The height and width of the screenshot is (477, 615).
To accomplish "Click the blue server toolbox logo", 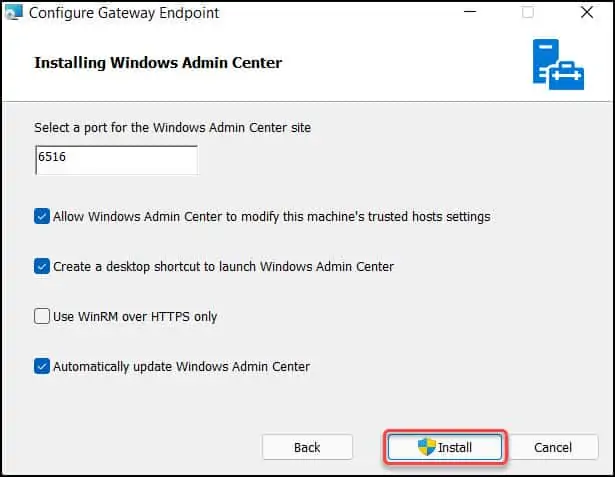I will (x=558, y=64).
